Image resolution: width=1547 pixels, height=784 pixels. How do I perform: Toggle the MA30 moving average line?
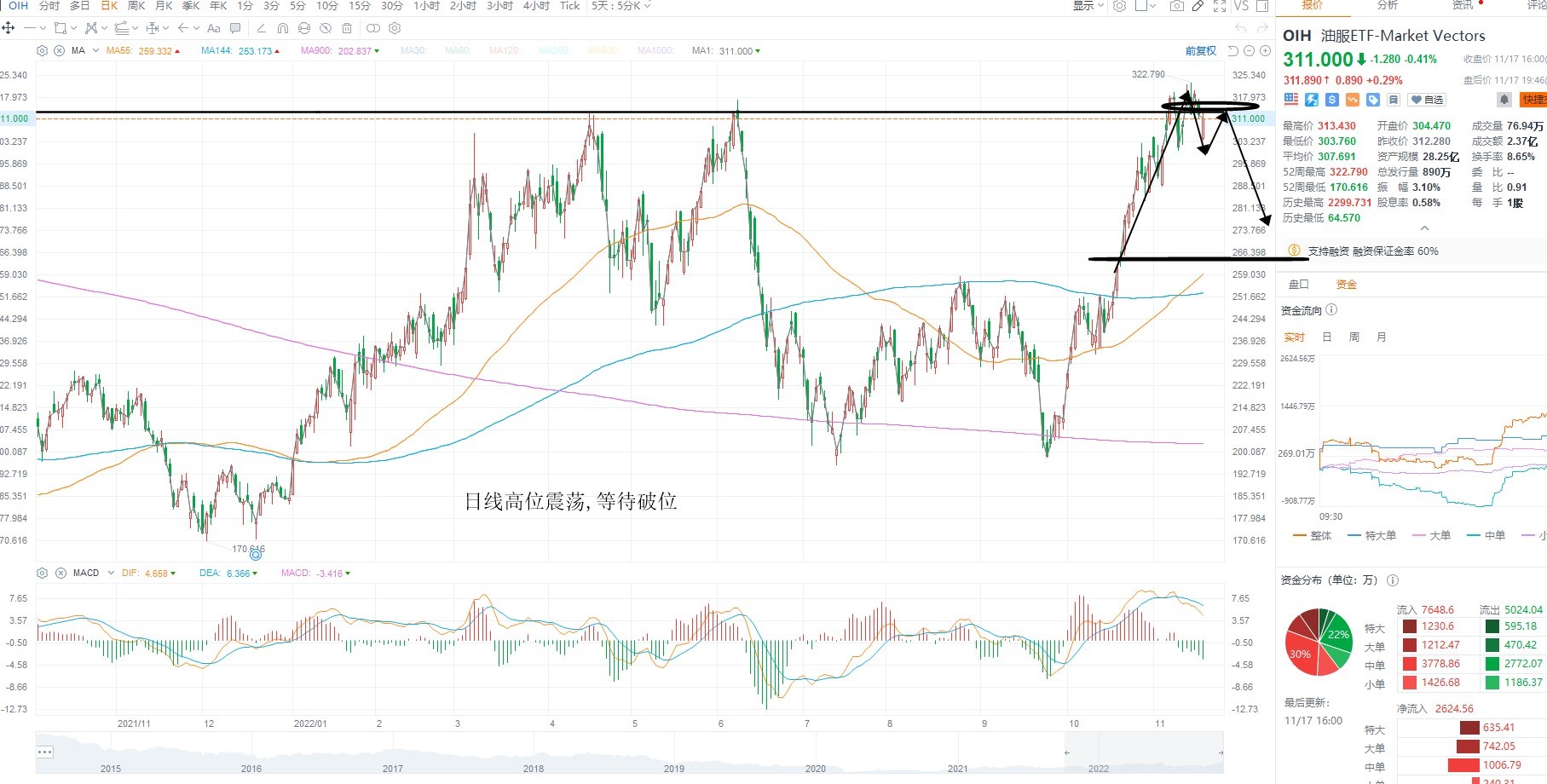[x=413, y=51]
